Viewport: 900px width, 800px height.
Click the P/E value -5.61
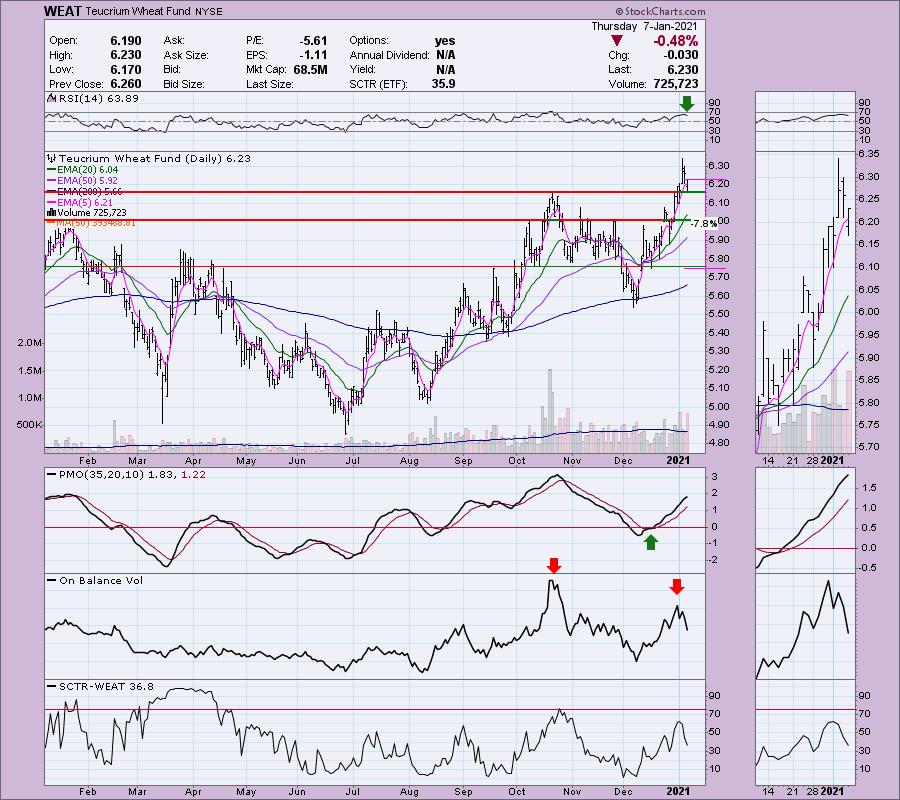pos(313,41)
